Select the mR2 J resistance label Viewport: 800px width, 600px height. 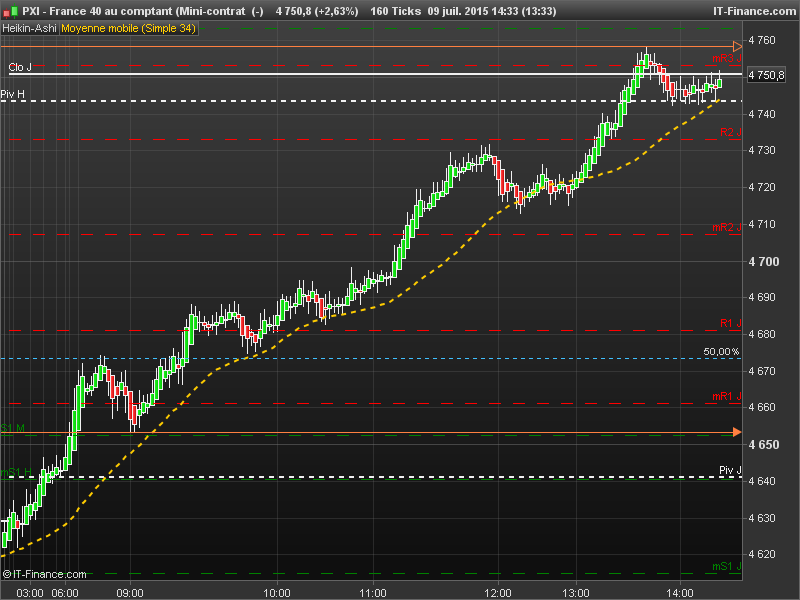(x=727, y=227)
